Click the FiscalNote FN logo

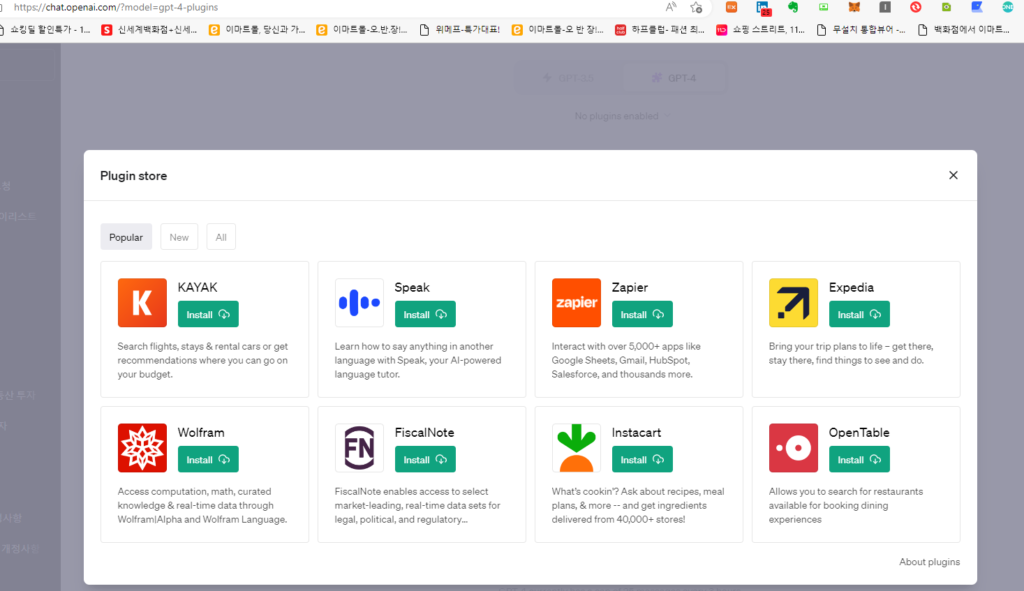tap(359, 448)
